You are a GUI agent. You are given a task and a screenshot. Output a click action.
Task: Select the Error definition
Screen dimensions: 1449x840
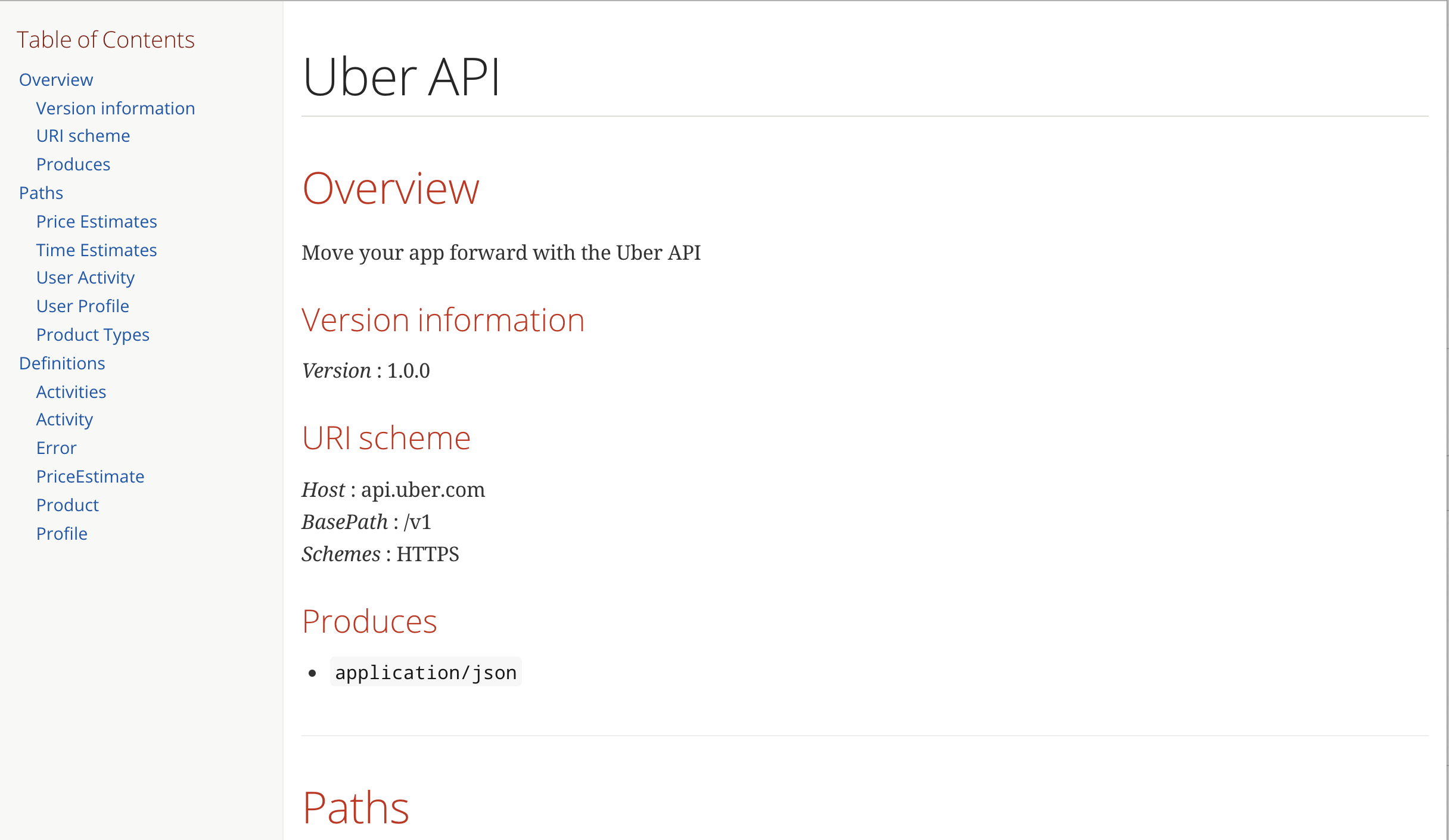click(x=56, y=447)
